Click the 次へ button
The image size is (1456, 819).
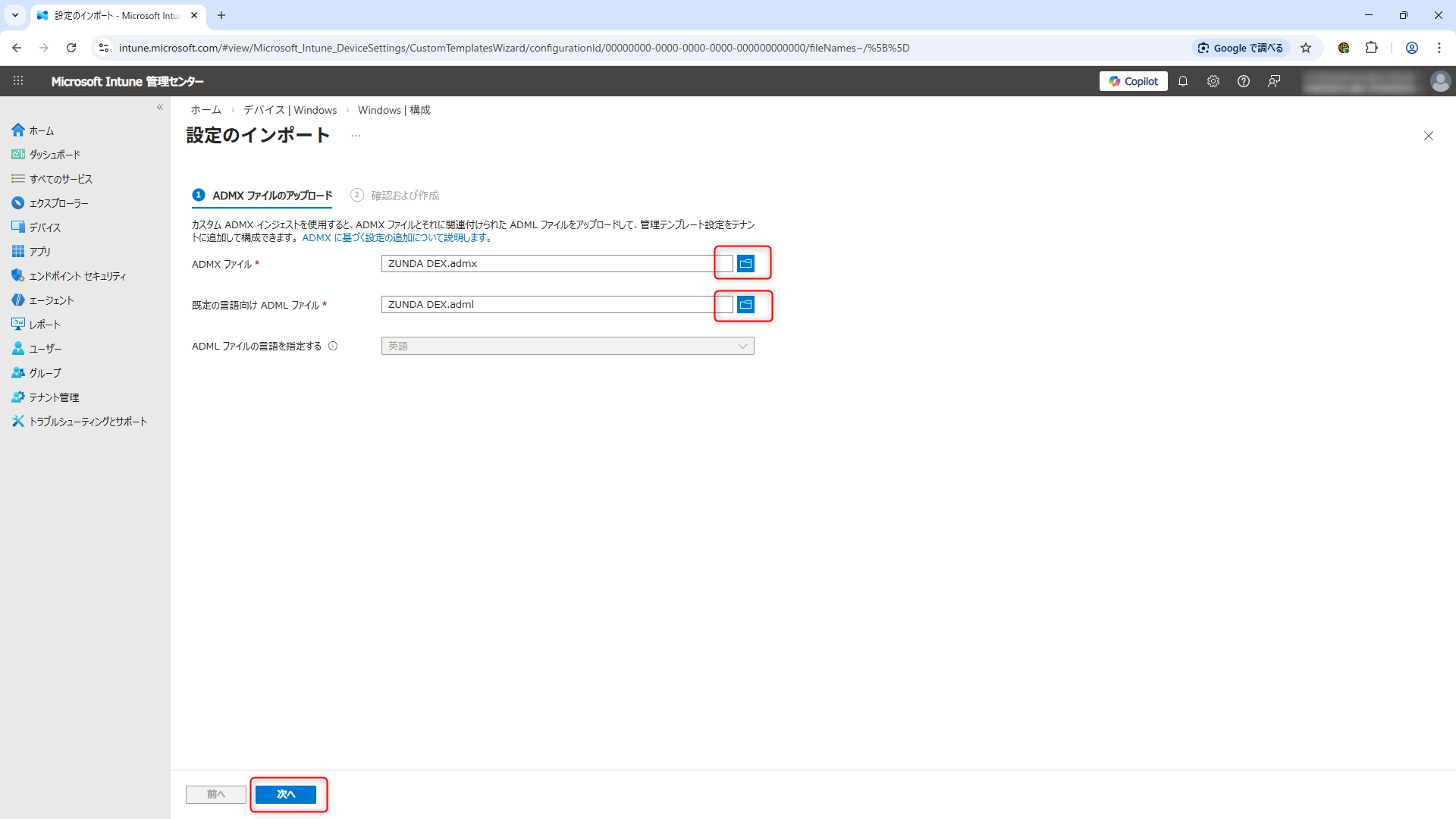[x=285, y=794]
